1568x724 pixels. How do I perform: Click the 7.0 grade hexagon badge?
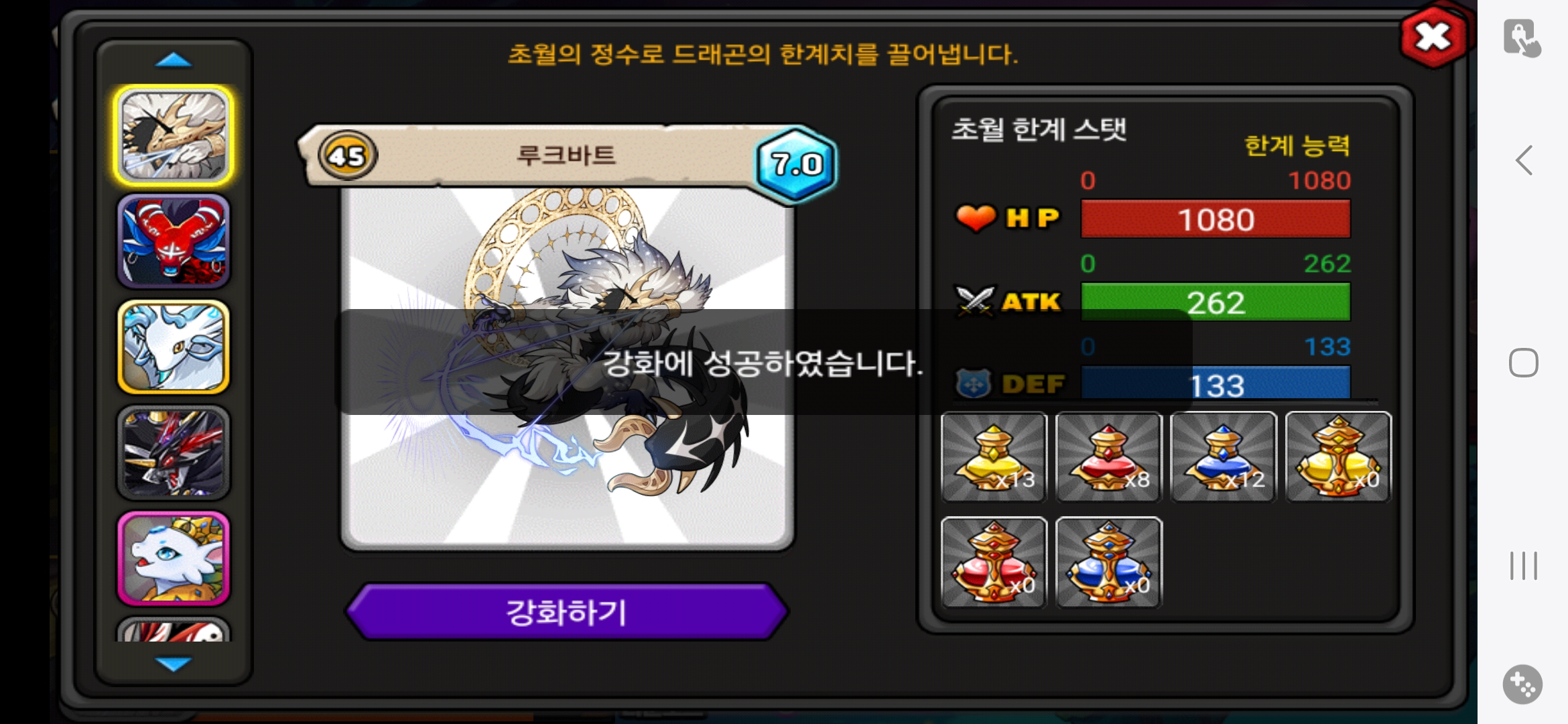click(796, 164)
